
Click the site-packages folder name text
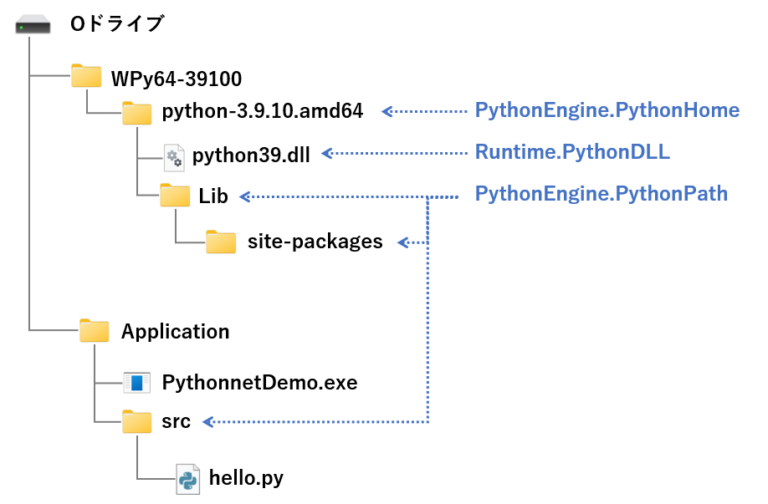pos(315,241)
